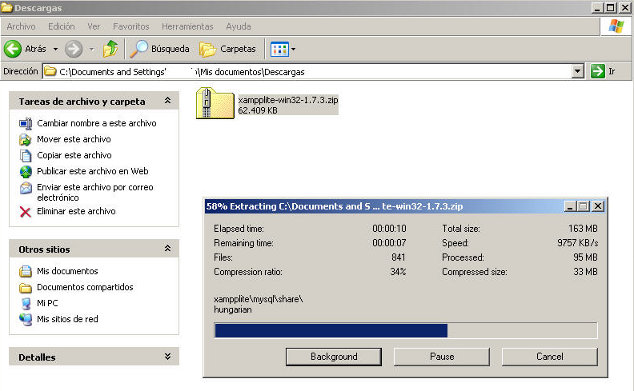The height and width of the screenshot is (391, 634).
Task: Click the address bar folder icon
Action: [50, 72]
